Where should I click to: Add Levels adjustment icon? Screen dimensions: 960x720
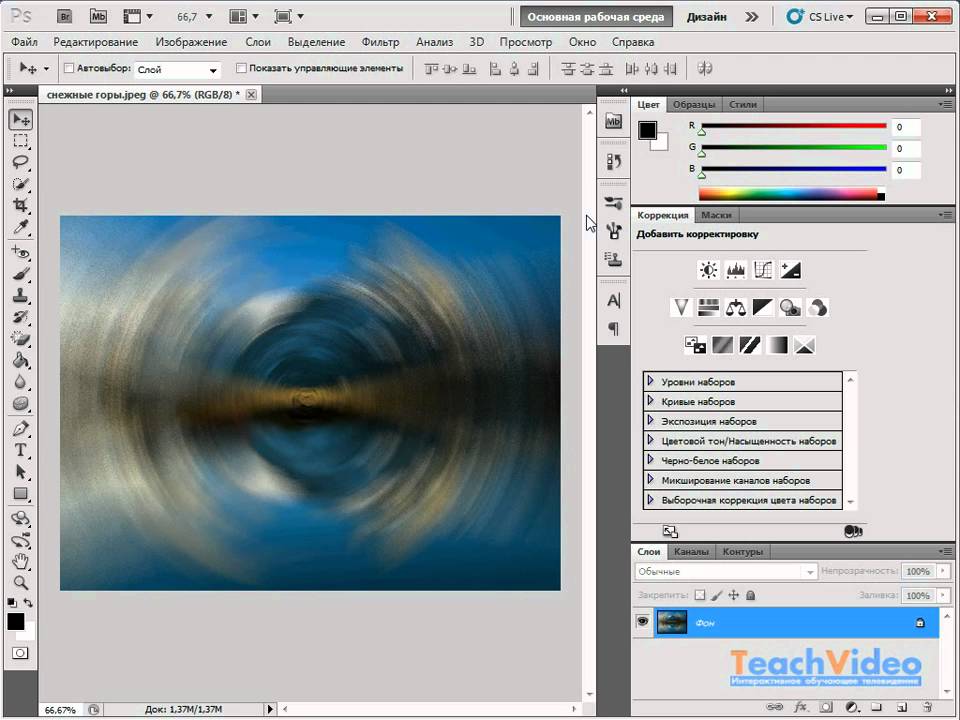pyautogui.click(x=735, y=270)
